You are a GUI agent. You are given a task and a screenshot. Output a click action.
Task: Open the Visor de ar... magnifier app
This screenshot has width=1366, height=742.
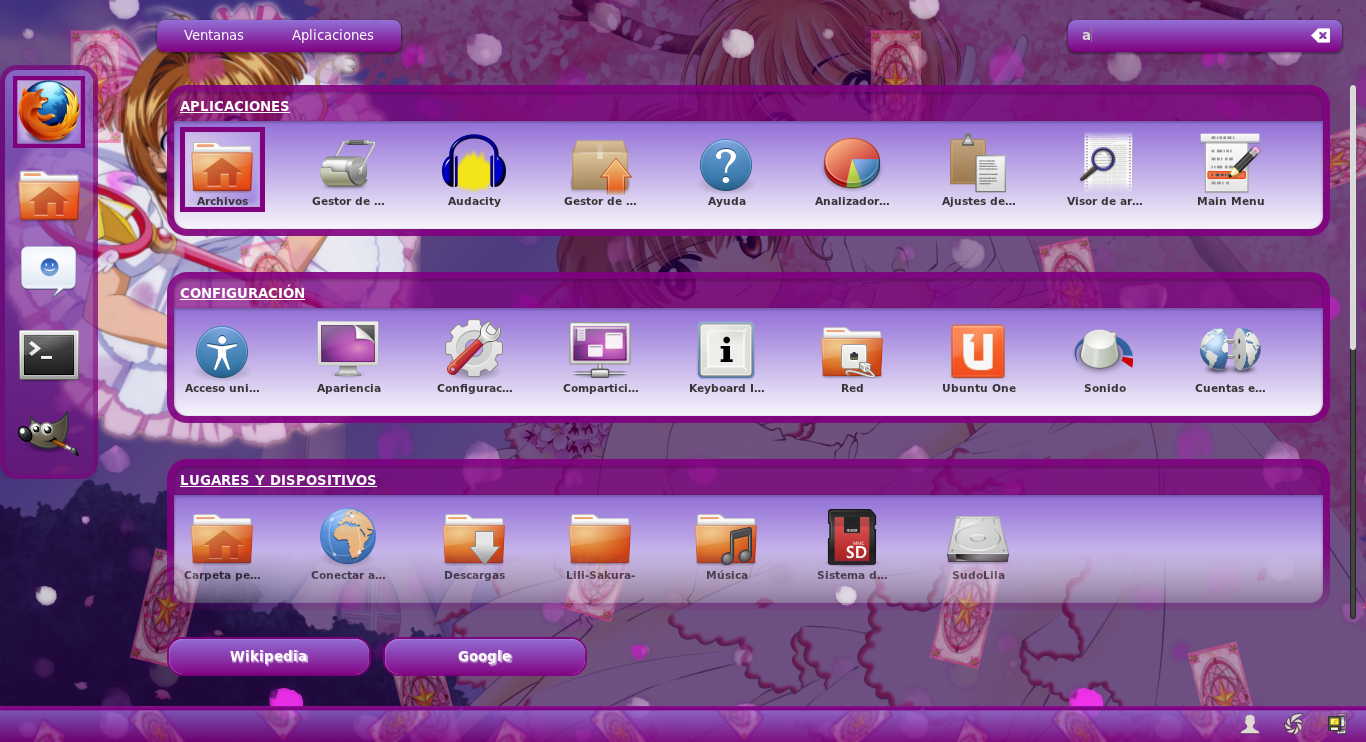(x=1104, y=170)
